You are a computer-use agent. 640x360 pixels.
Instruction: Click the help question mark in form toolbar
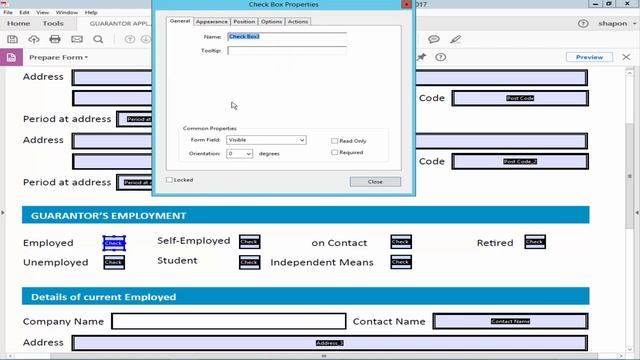[440, 57]
